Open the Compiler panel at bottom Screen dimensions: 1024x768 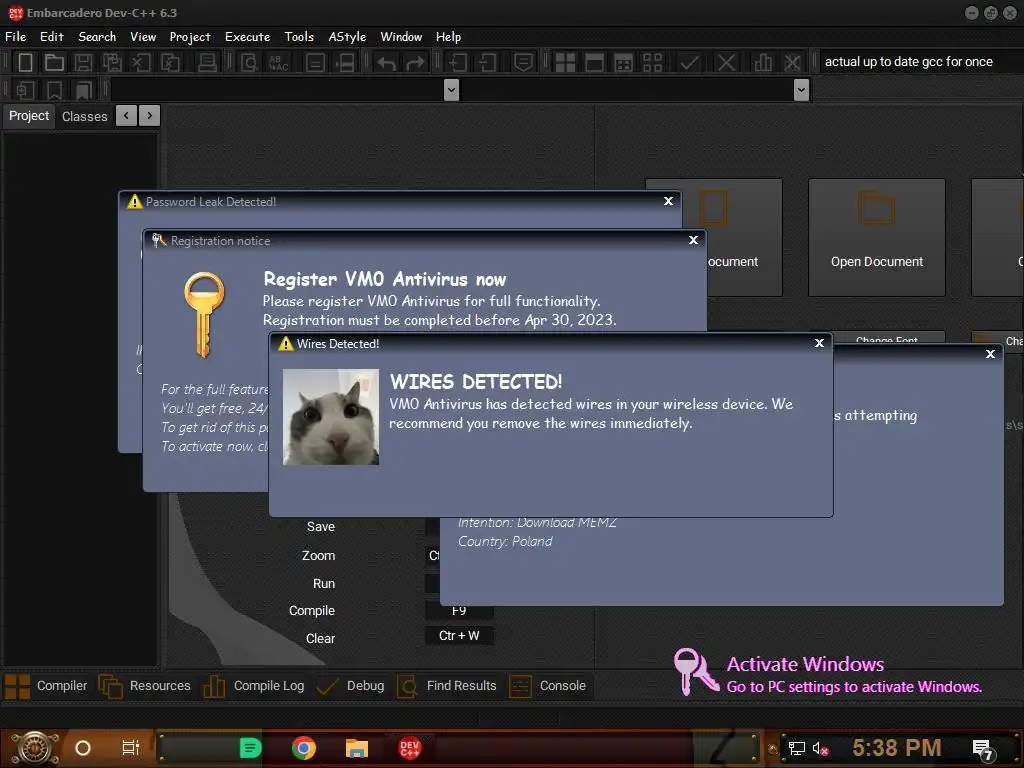pos(46,686)
